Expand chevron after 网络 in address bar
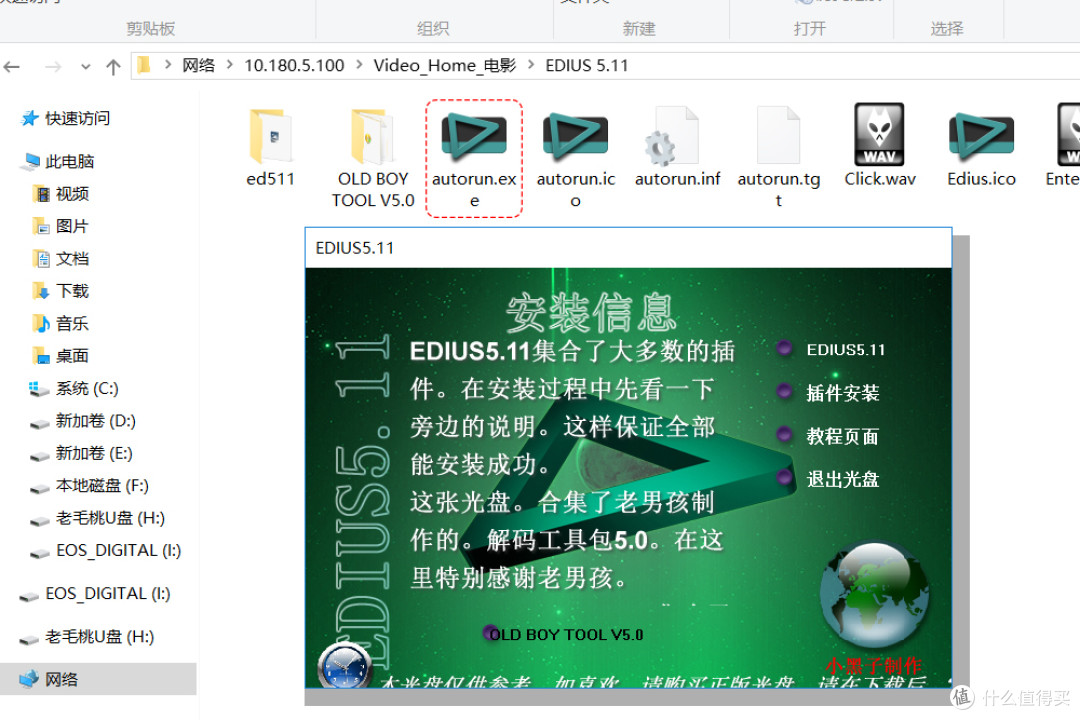The width and height of the screenshot is (1080, 720). [x=229, y=65]
